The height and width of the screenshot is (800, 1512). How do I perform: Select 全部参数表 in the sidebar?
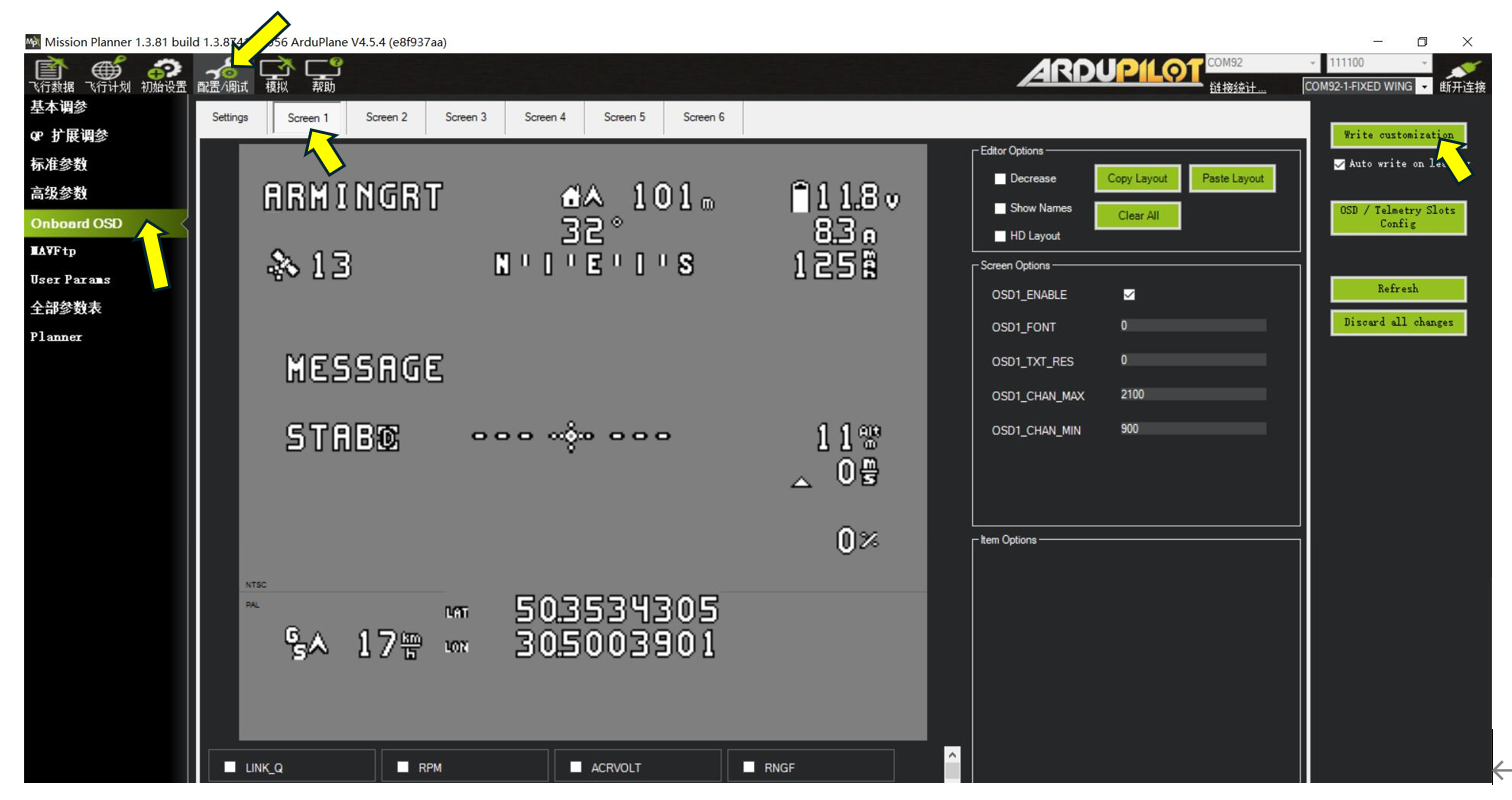point(66,308)
